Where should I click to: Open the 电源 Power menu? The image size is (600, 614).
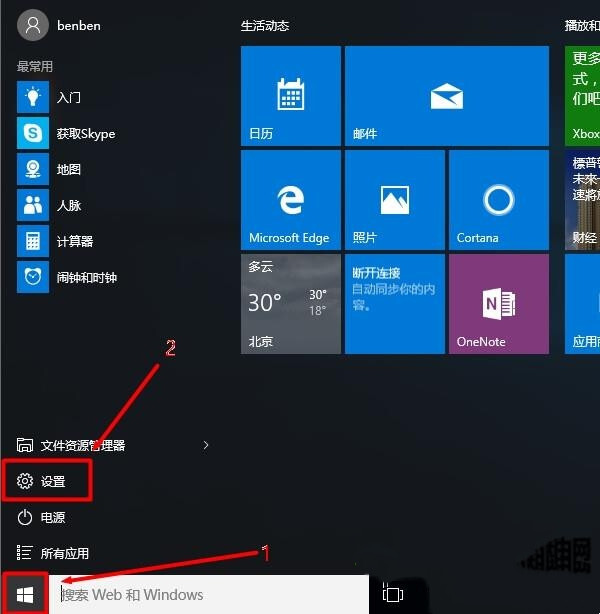tap(41, 517)
